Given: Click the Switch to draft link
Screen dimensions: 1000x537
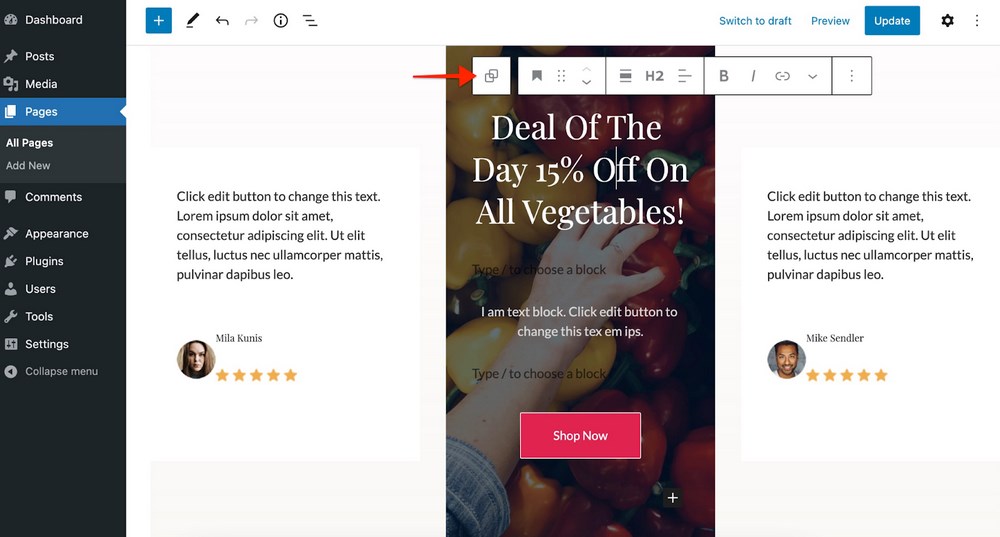Looking at the screenshot, I should tap(755, 20).
